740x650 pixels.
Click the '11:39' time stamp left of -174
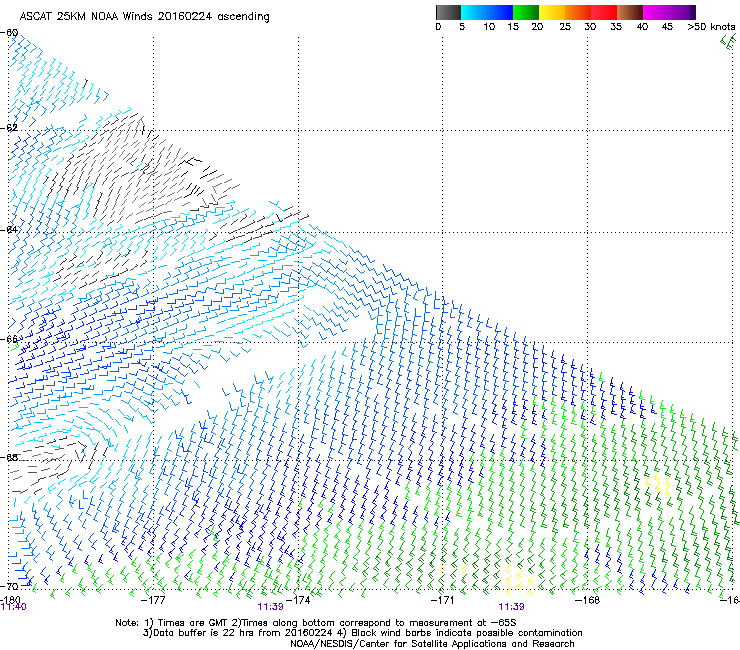[270, 607]
